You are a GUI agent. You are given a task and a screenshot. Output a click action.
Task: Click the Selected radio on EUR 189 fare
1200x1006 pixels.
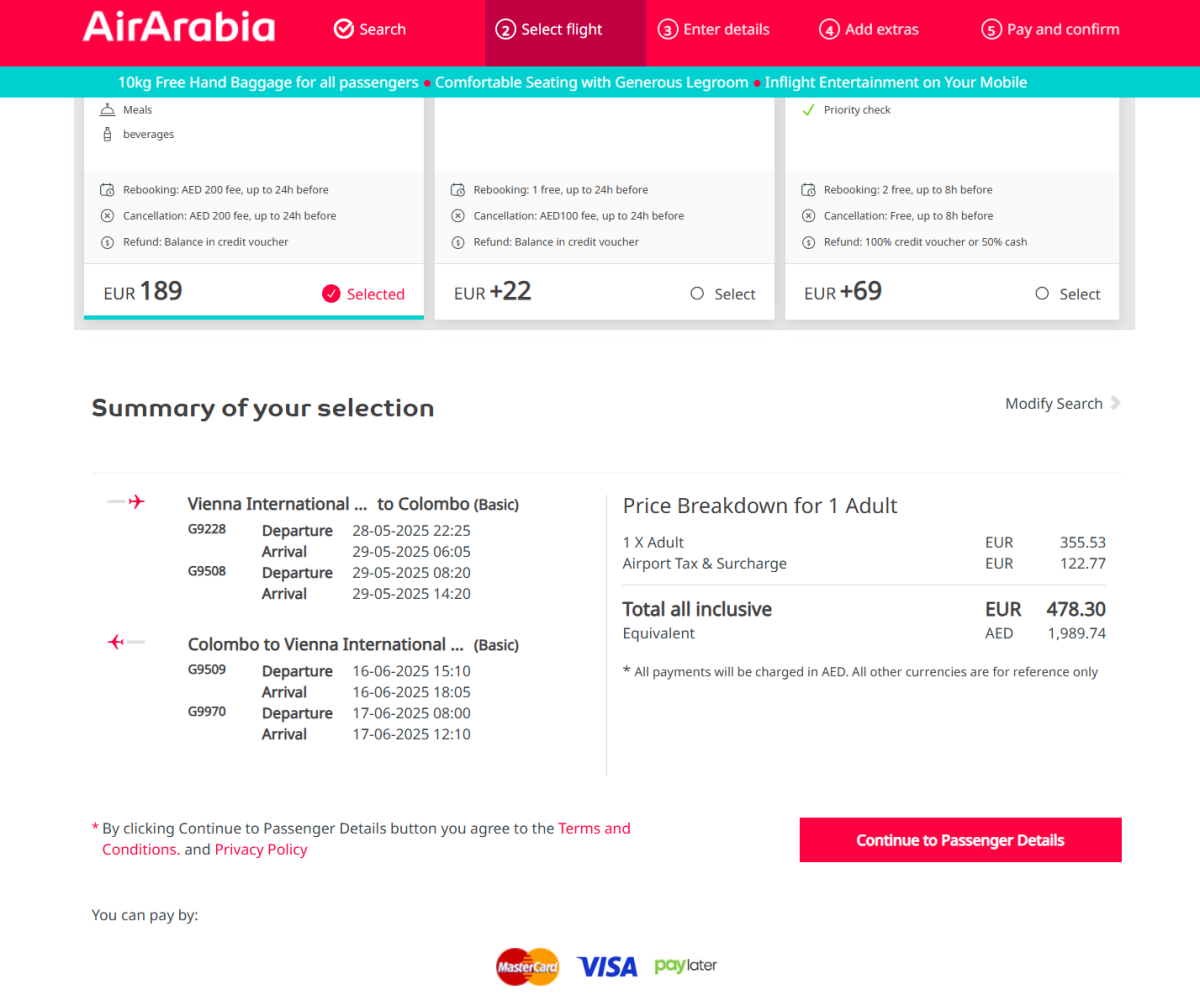click(x=332, y=294)
